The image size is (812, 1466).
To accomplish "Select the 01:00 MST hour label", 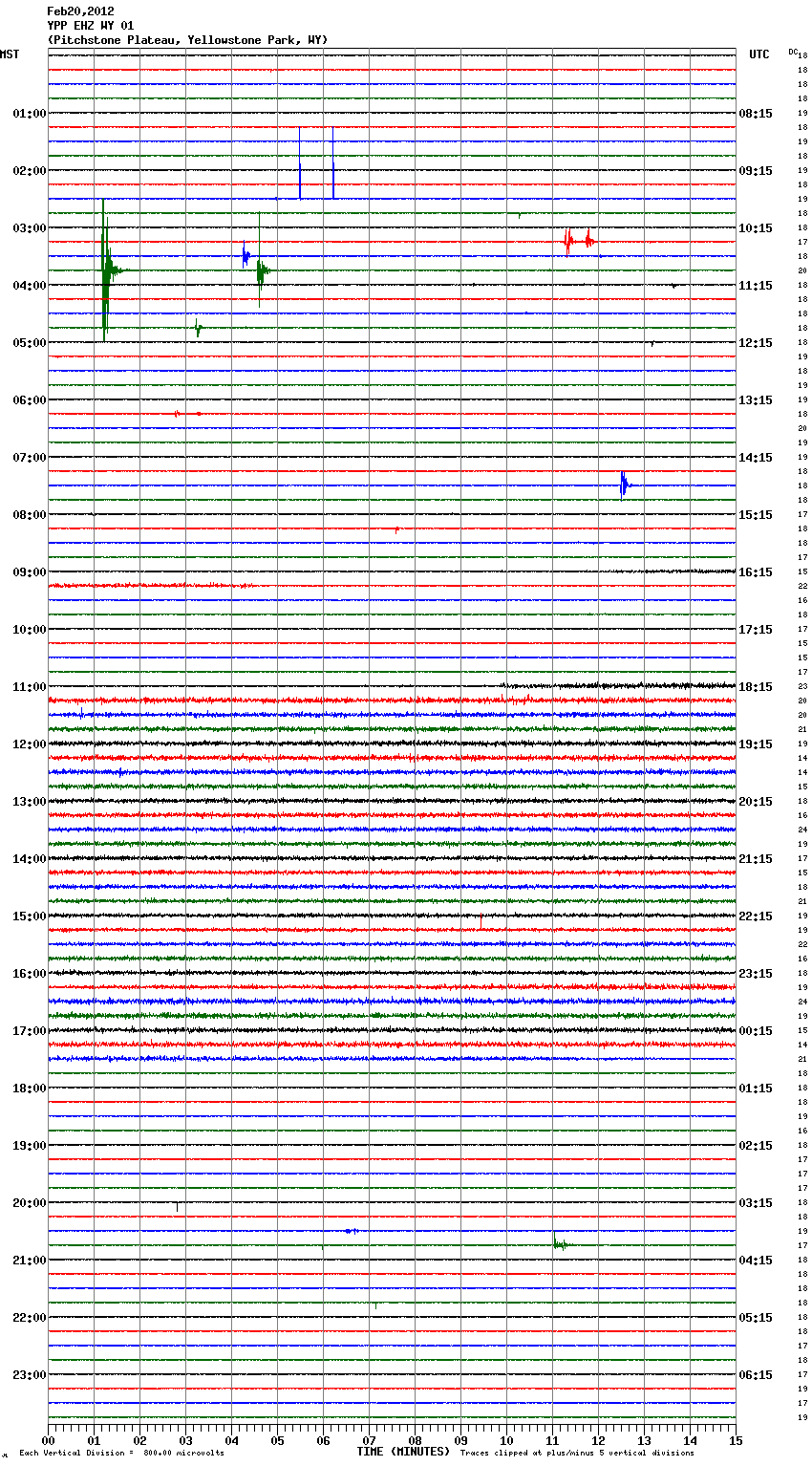I will tap(30, 114).
